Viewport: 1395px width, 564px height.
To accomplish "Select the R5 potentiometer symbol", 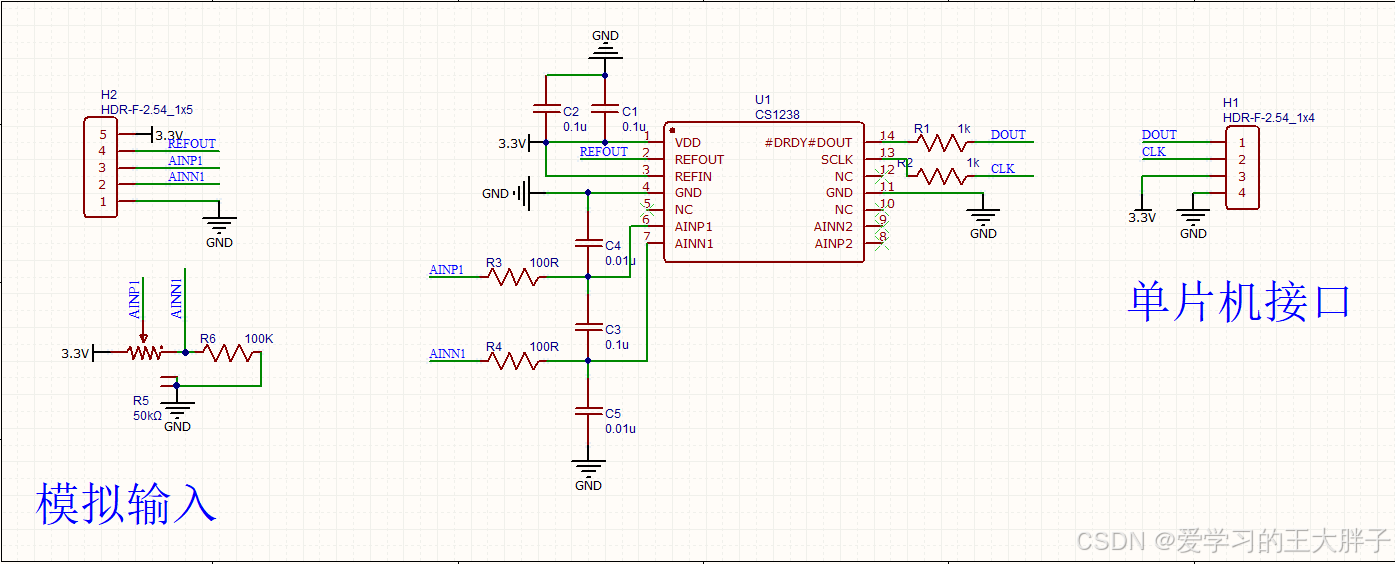I will (145, 350).
